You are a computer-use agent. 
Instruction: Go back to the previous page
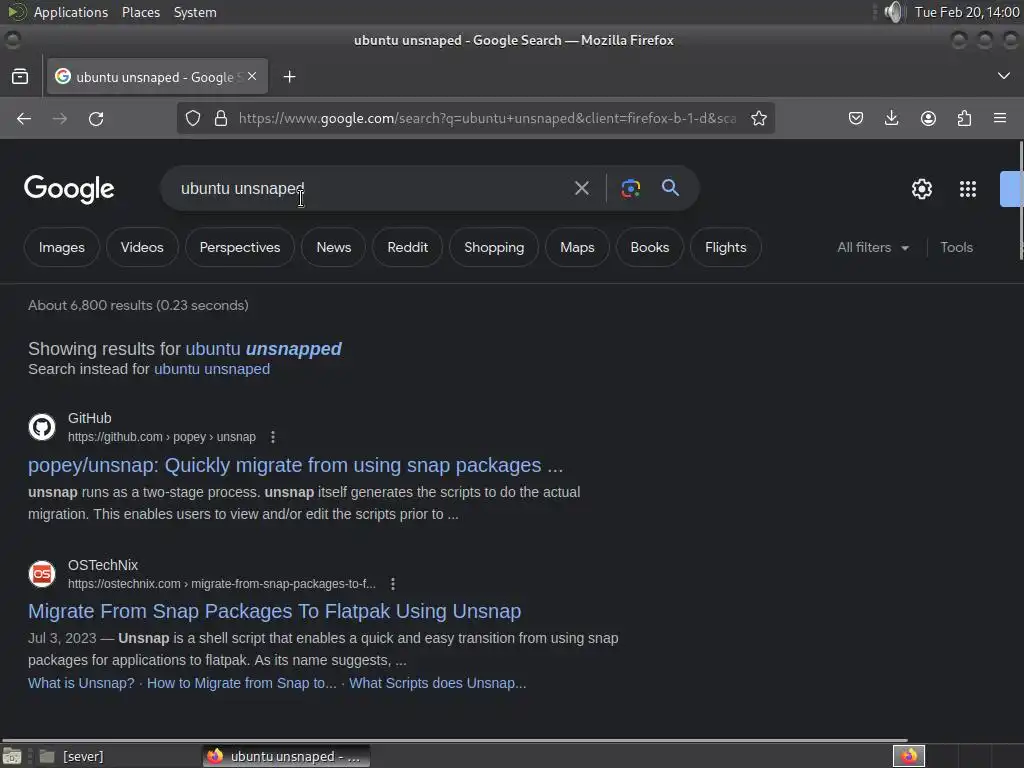[24, 118]
